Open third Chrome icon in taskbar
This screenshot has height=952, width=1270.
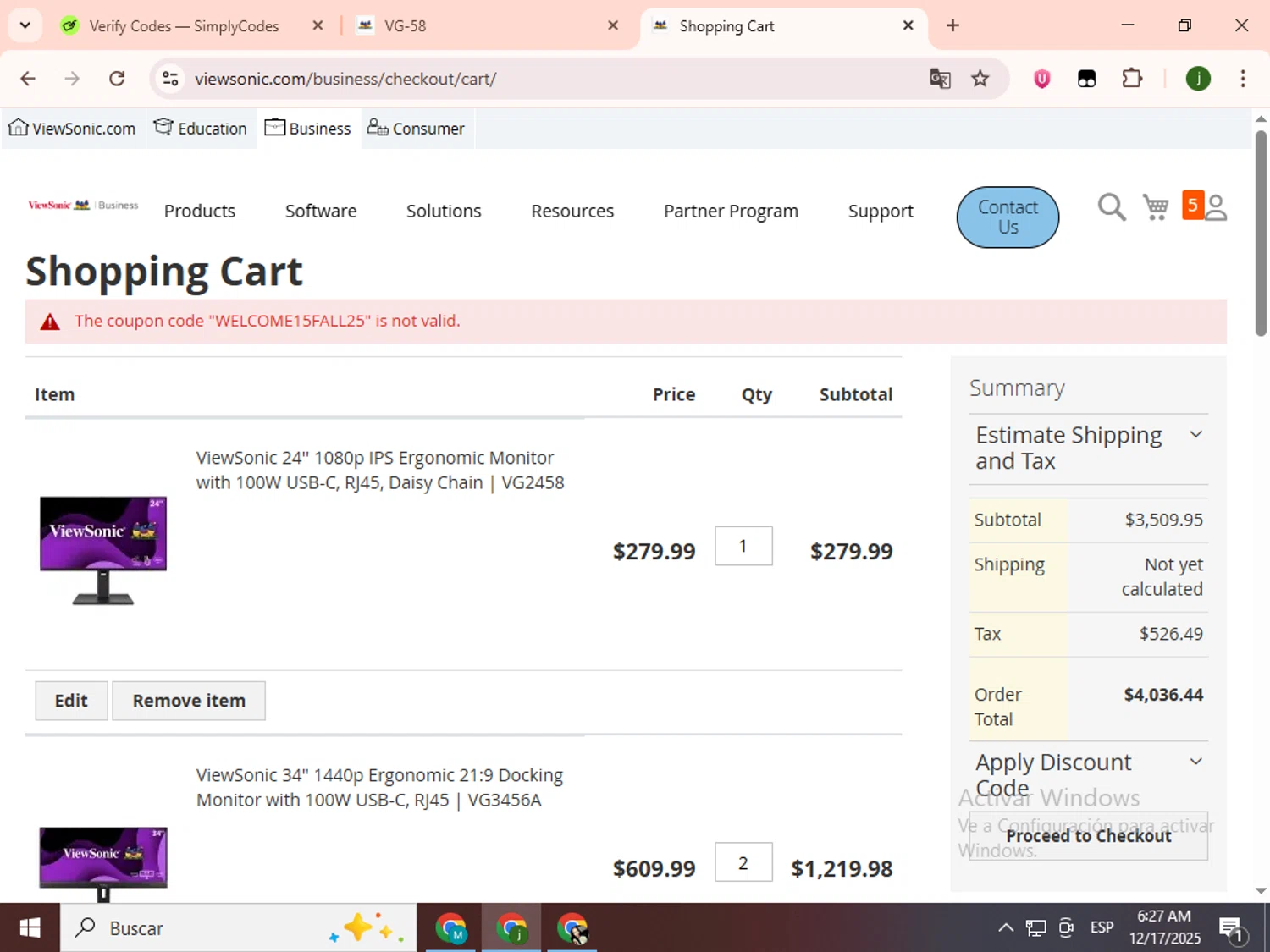click(573, 928)
